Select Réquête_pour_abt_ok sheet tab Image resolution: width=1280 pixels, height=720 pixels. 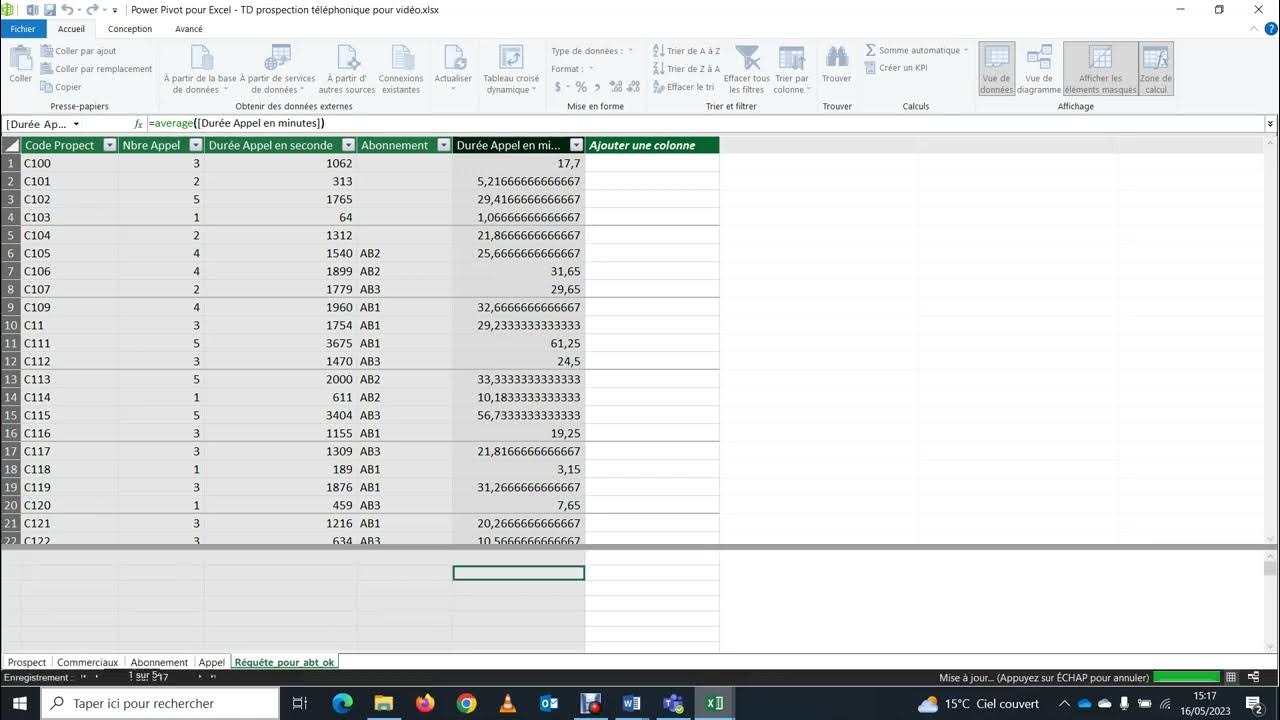click(x=285, y=662)
